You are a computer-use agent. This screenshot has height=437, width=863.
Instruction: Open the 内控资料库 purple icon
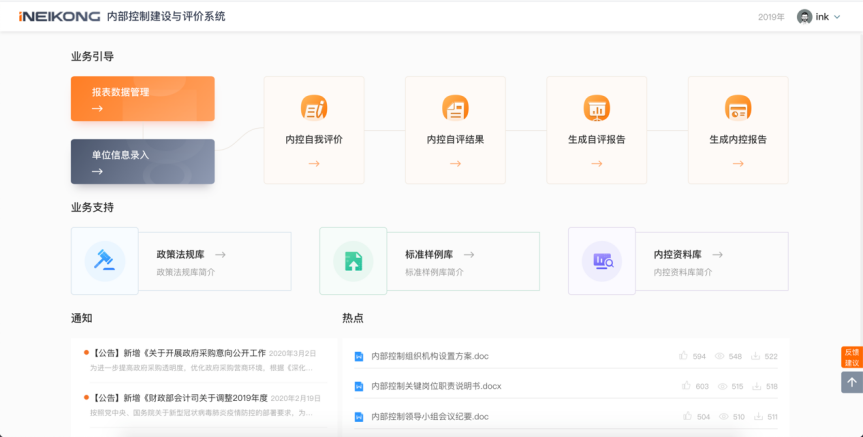tap(602, 261)
